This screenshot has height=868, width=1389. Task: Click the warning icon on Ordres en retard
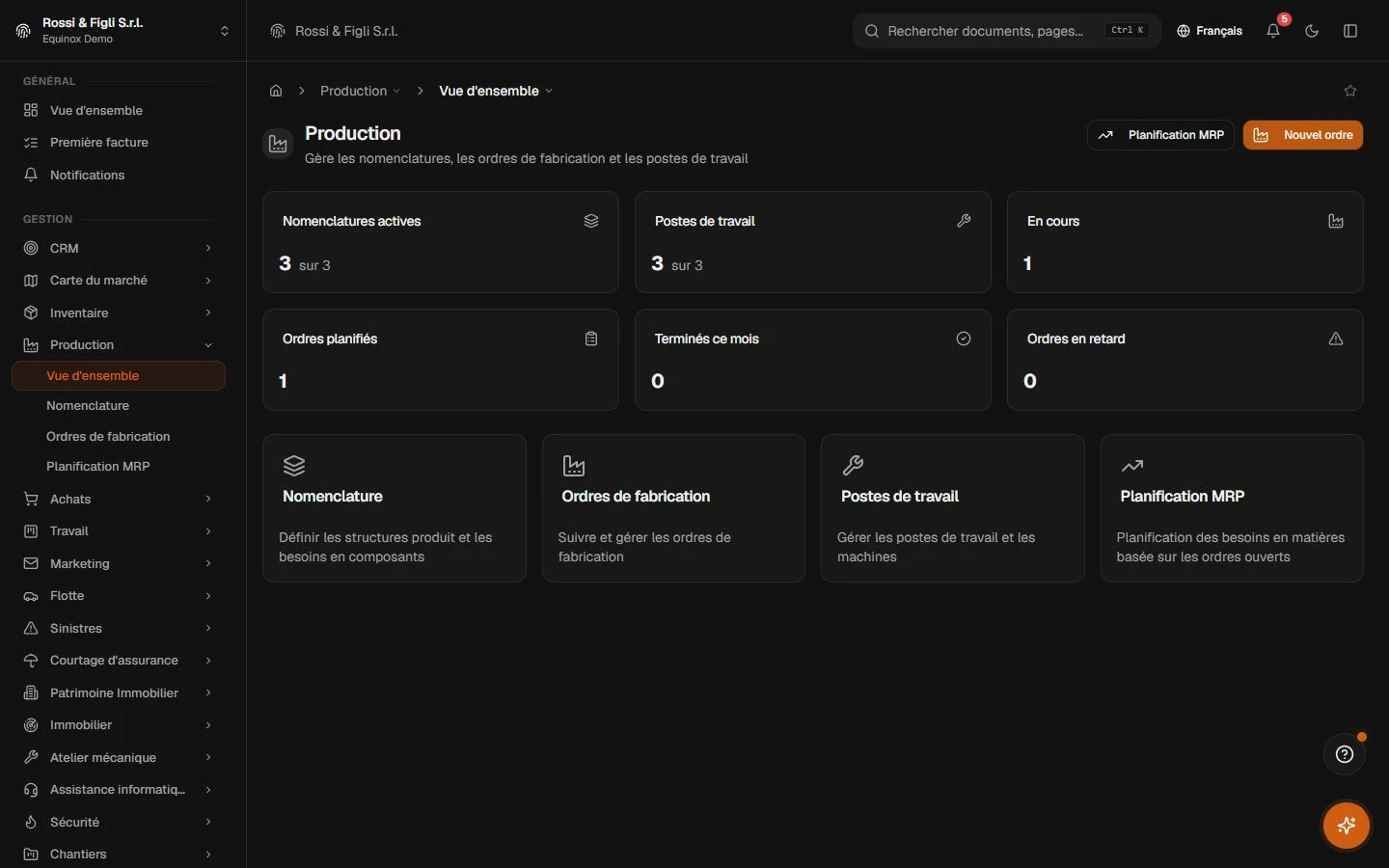click(1336, 339)
